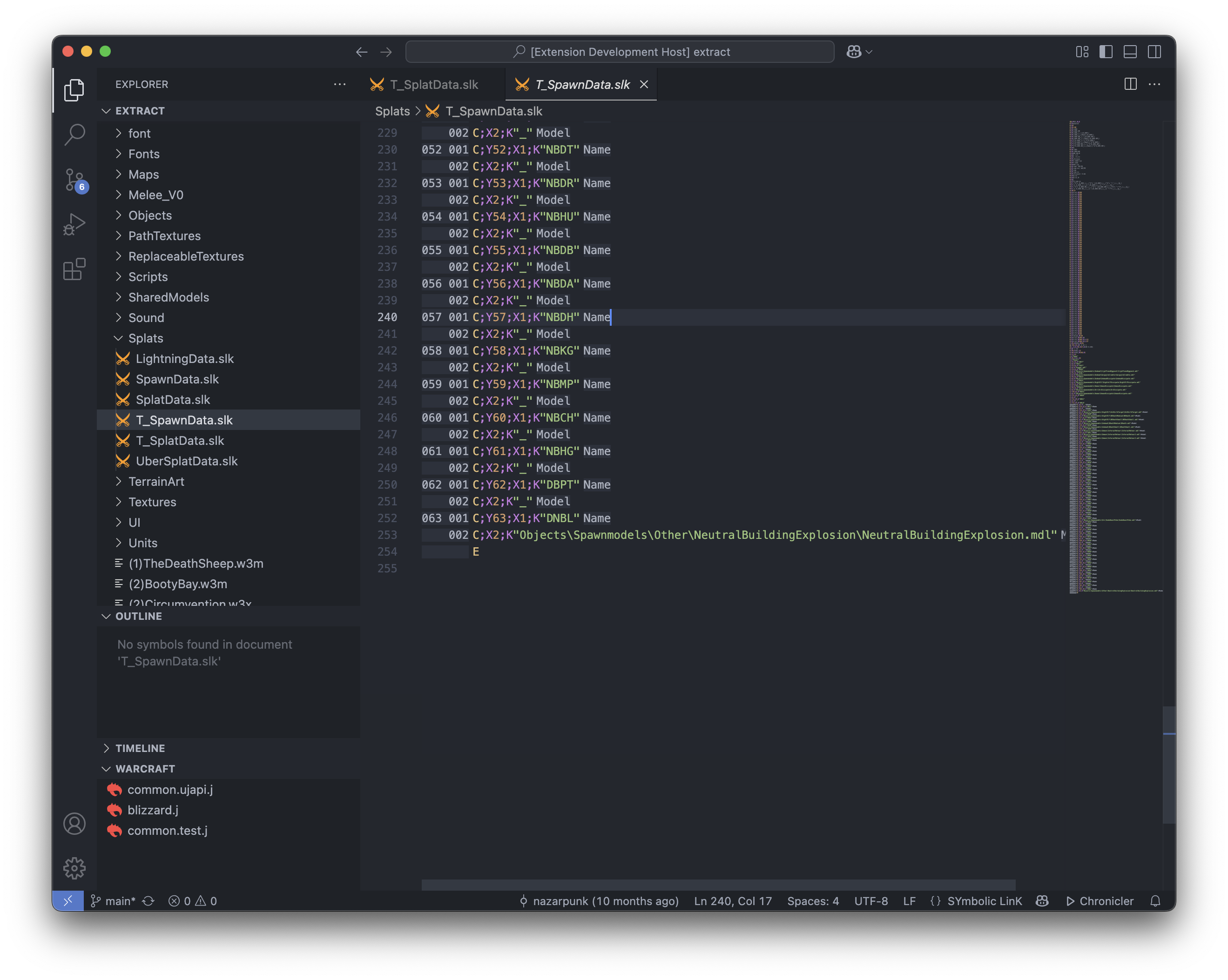Image resolution: width=1228 pixels, height=980 pixels.
Task: Open Run and Debug view
Action: pyautogui.click(x=74, y=224)
